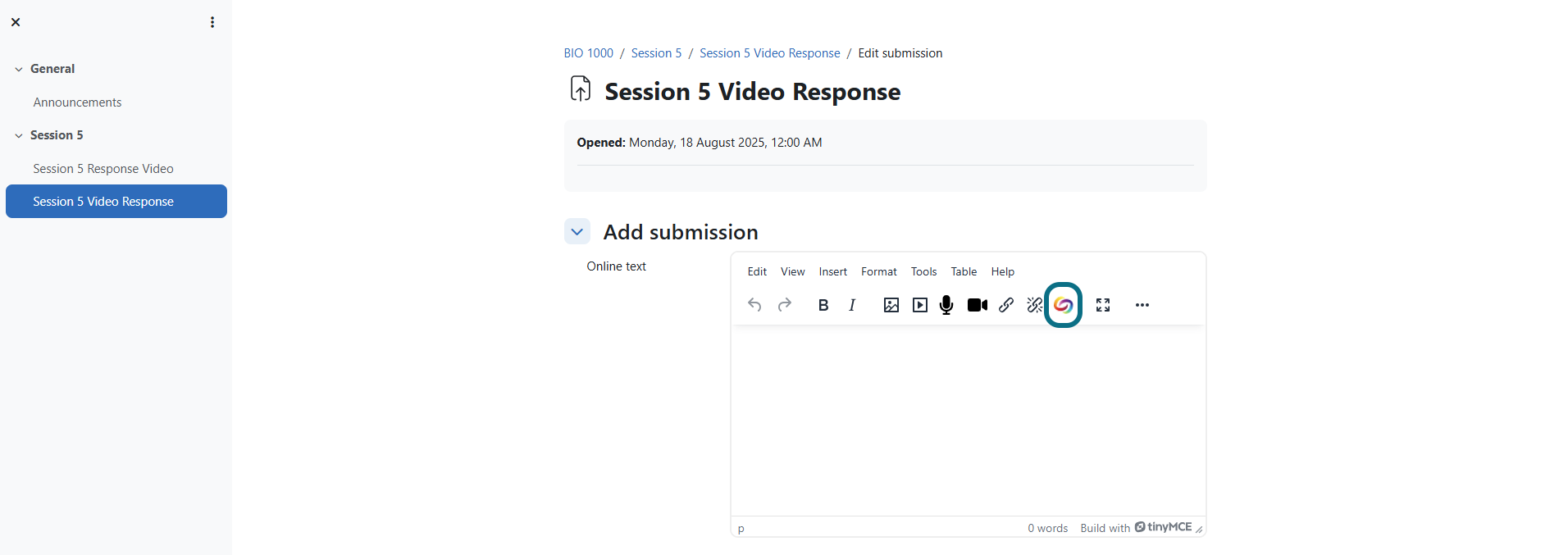
Task: Open the editor Help menu
Action: [1002, 272]
